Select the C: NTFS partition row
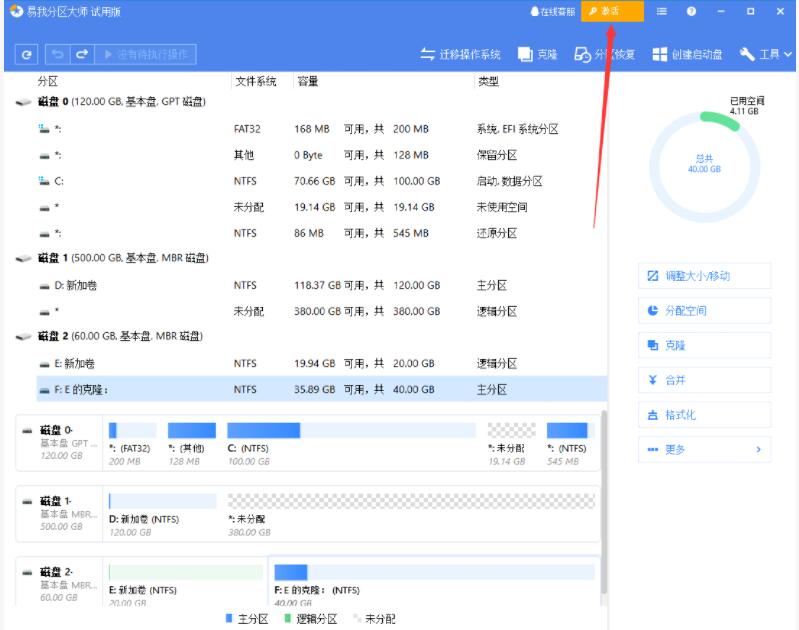This screenshot has width=799, height=630. click(x=322, y=181)
